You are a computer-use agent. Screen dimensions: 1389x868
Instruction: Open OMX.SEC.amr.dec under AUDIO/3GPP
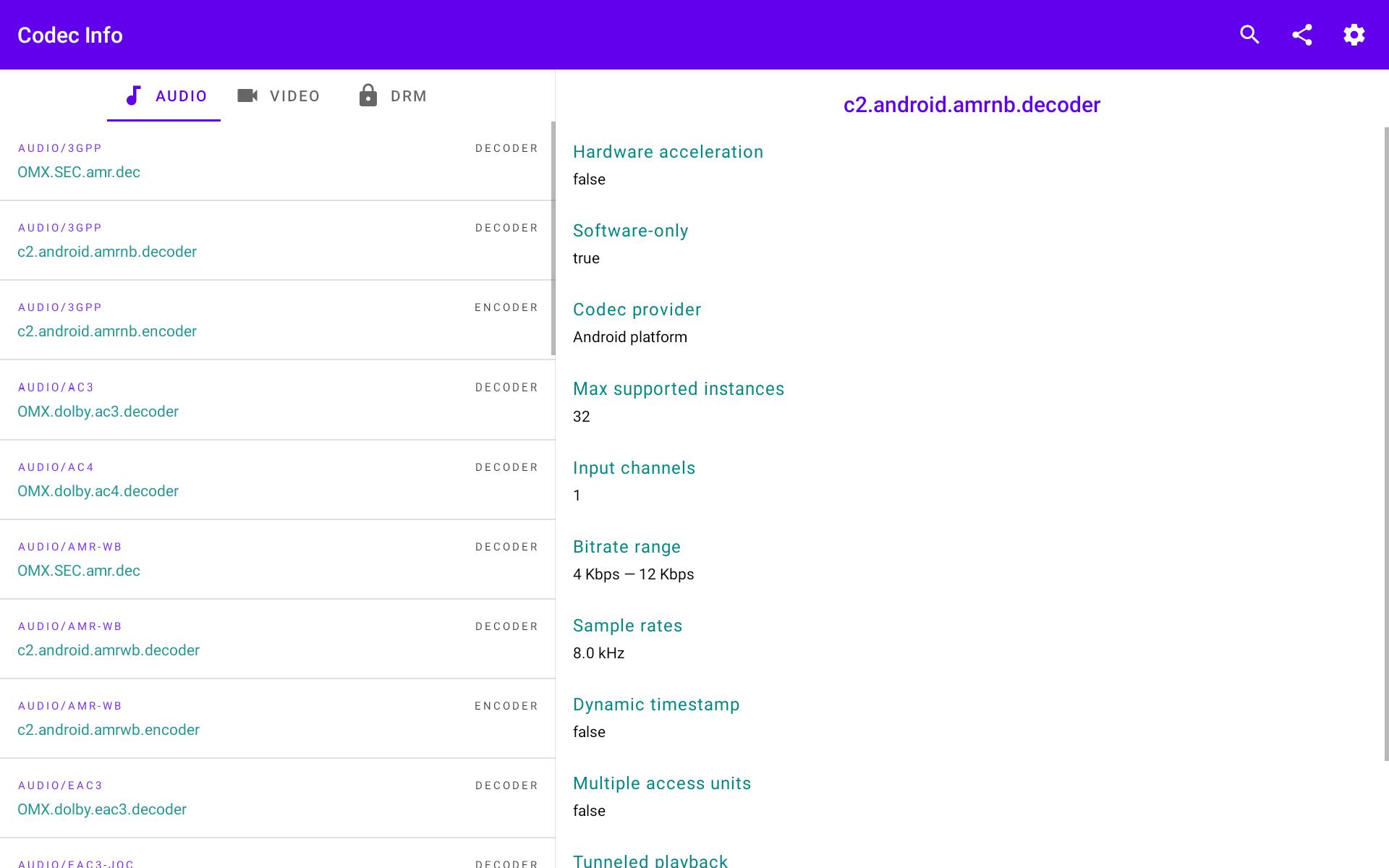tap(276, 161)
